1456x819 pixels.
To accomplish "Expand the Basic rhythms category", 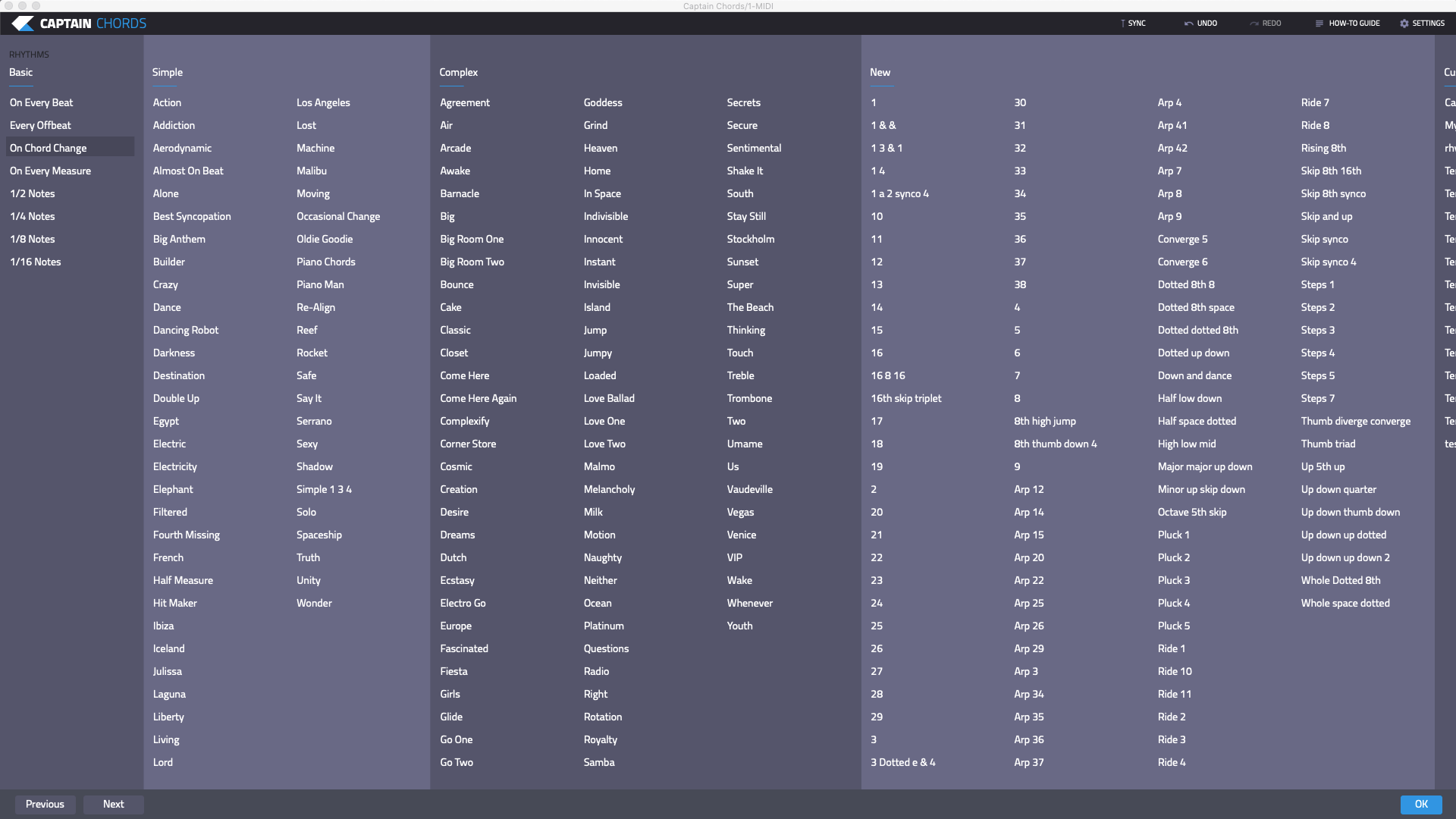I will (21, 71).
